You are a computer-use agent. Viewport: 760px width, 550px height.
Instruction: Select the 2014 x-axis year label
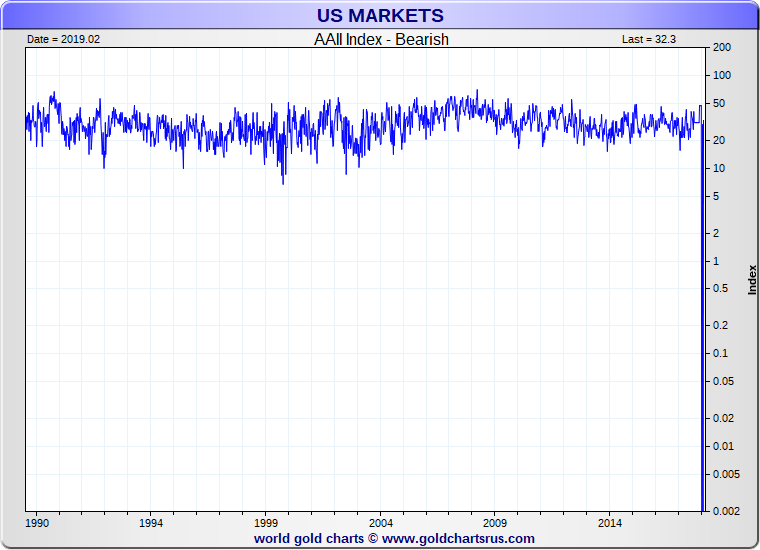coord(609,523)
